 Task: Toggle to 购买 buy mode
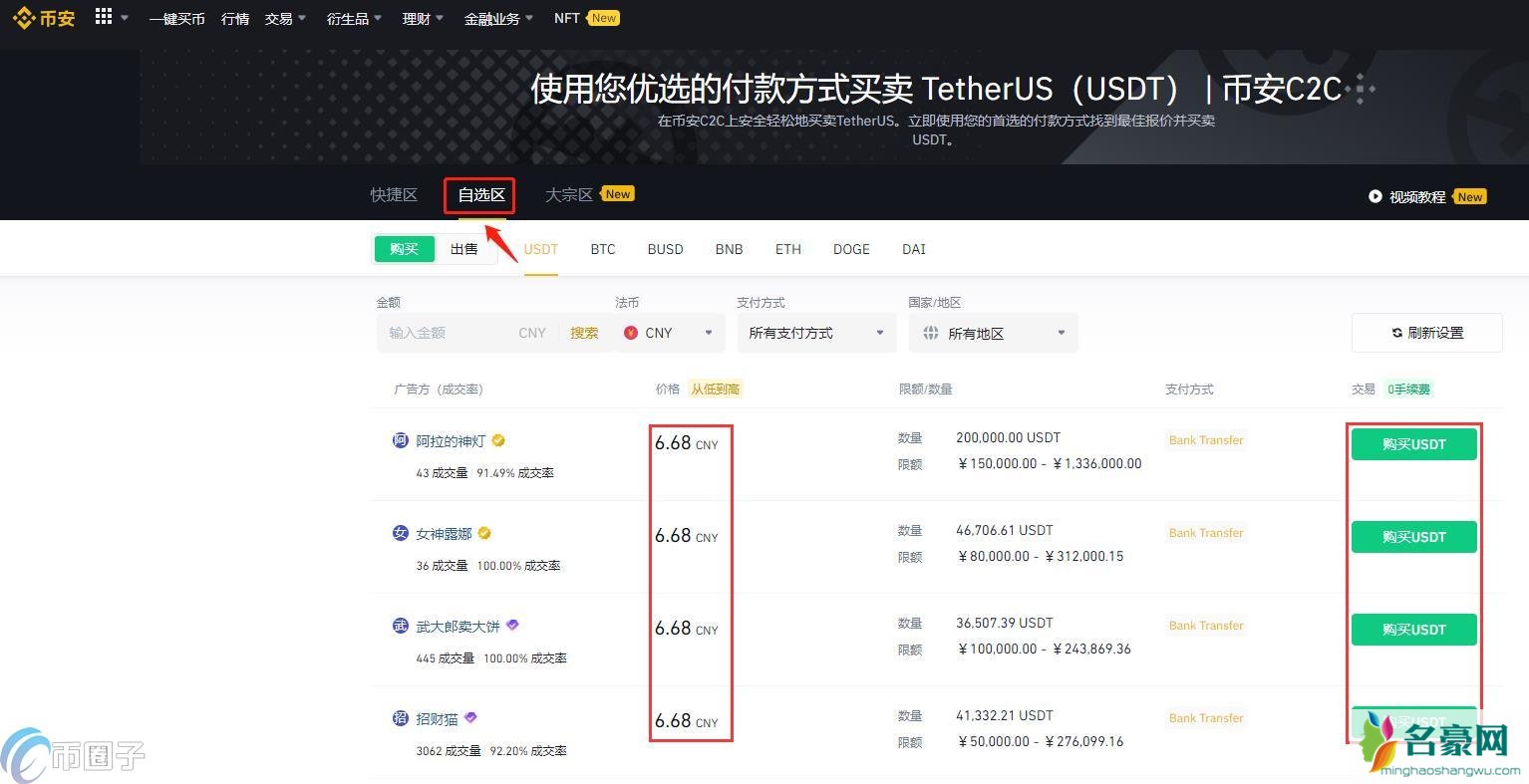click(x=404, y=249)
